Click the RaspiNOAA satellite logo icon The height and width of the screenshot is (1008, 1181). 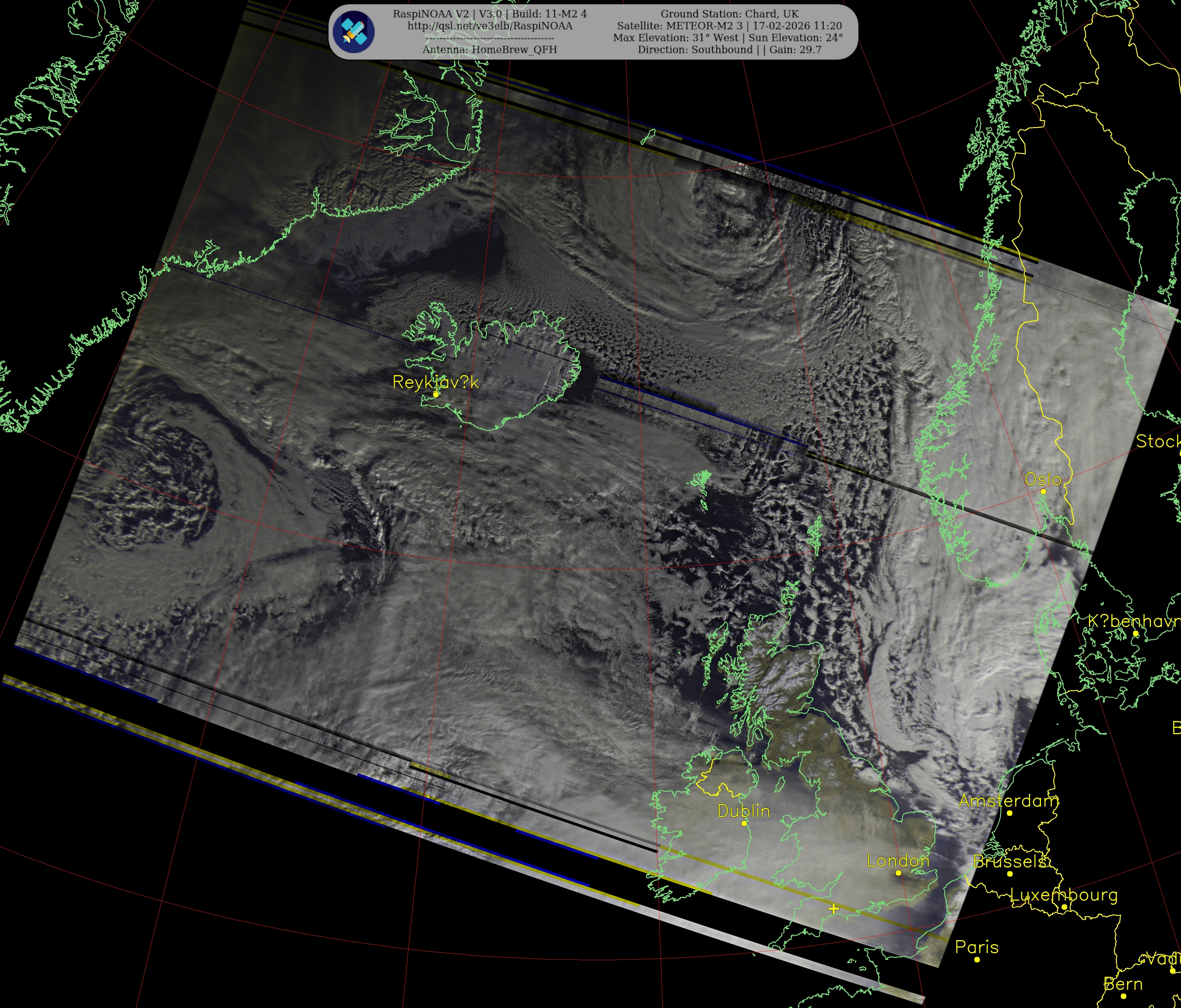(x=353, y=32)
